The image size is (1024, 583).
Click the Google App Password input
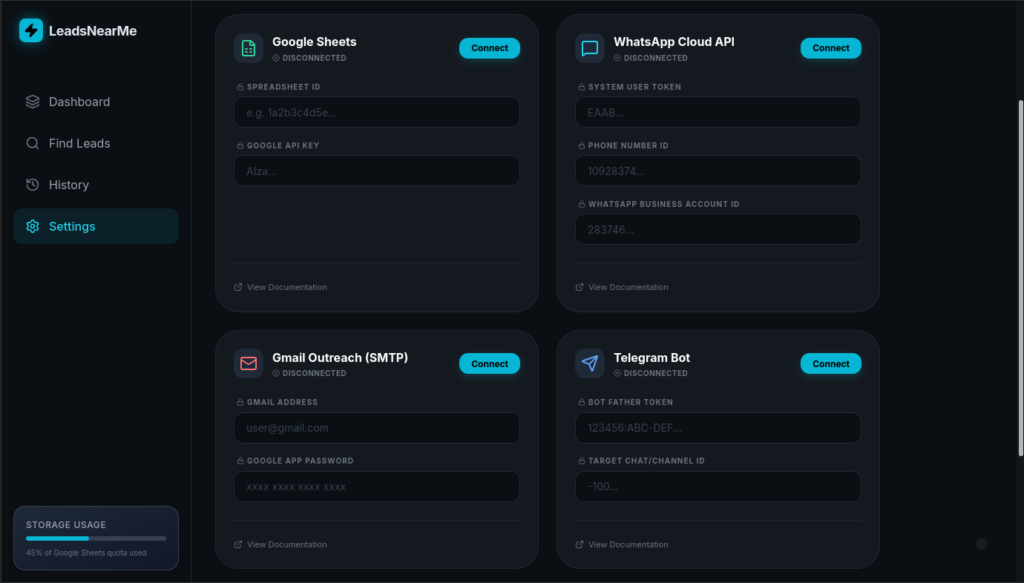click(377, 487)
